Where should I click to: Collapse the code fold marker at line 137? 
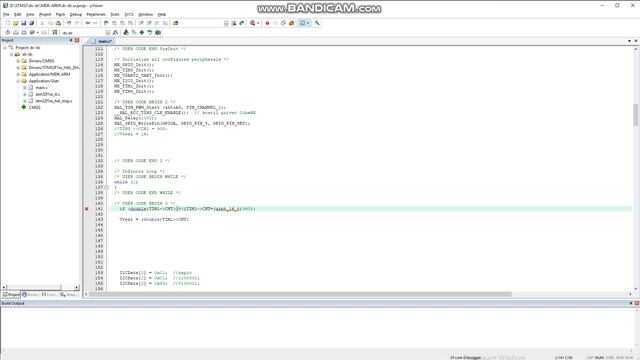pos(107,187)
